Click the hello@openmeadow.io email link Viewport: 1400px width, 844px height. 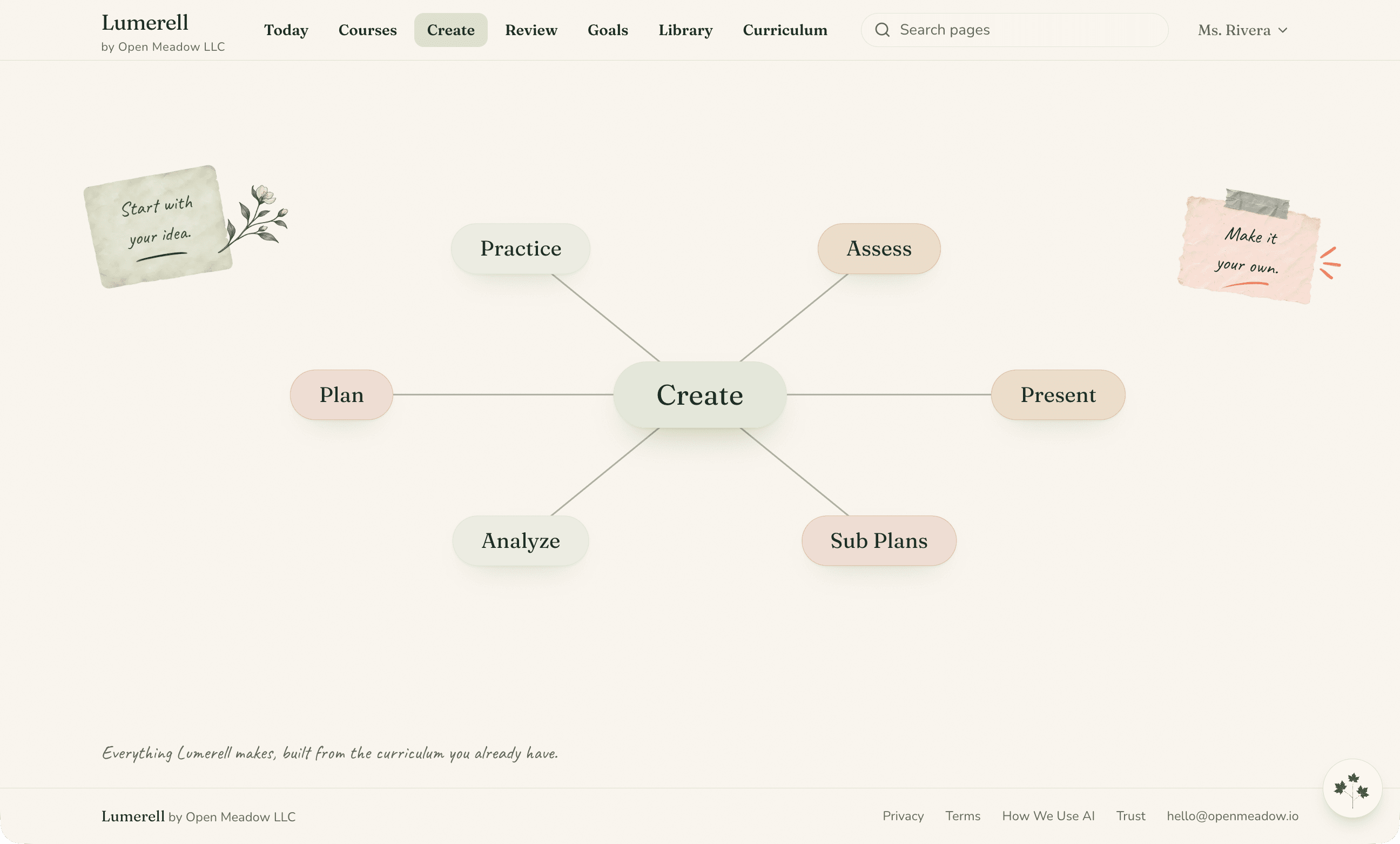click(1233, 815)
